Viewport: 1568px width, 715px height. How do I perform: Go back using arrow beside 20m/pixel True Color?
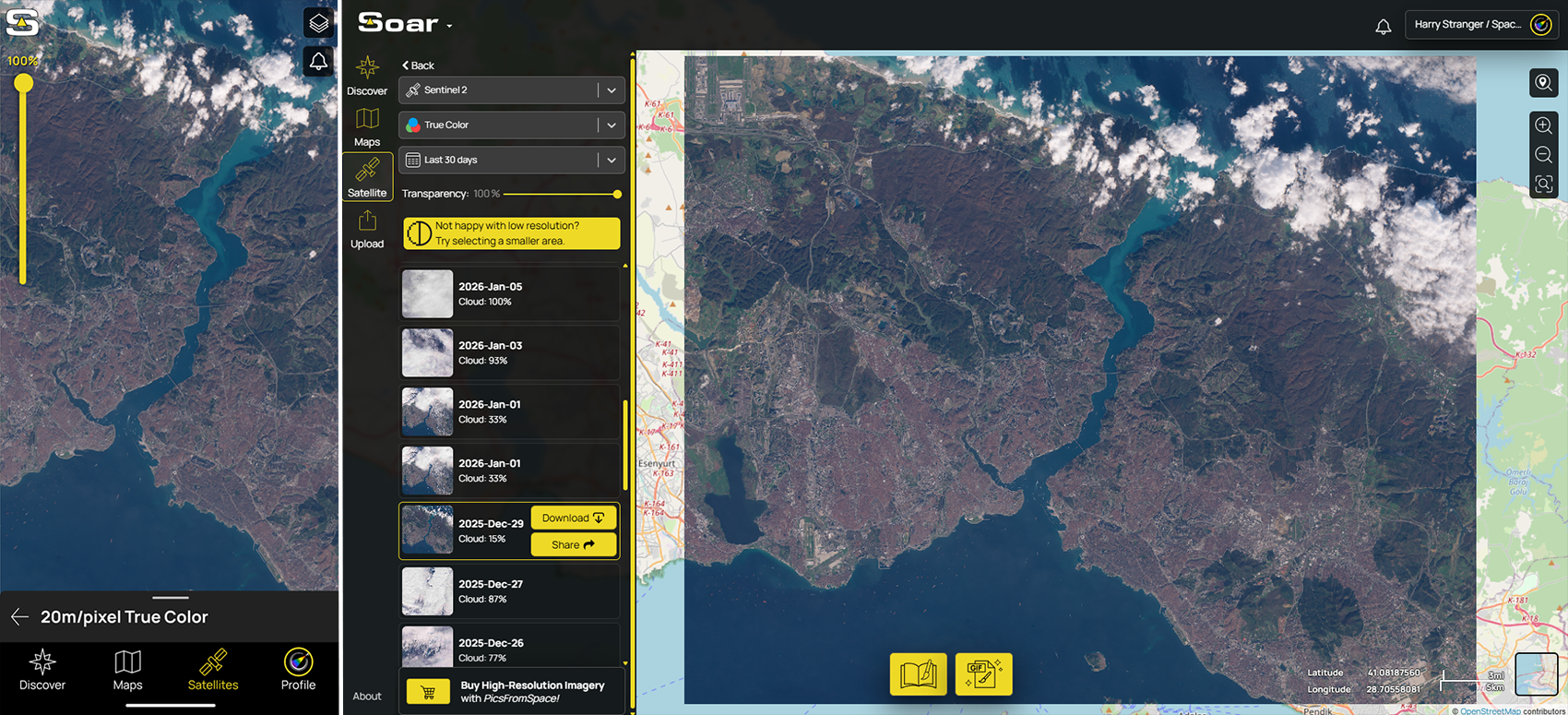point(19,616)
